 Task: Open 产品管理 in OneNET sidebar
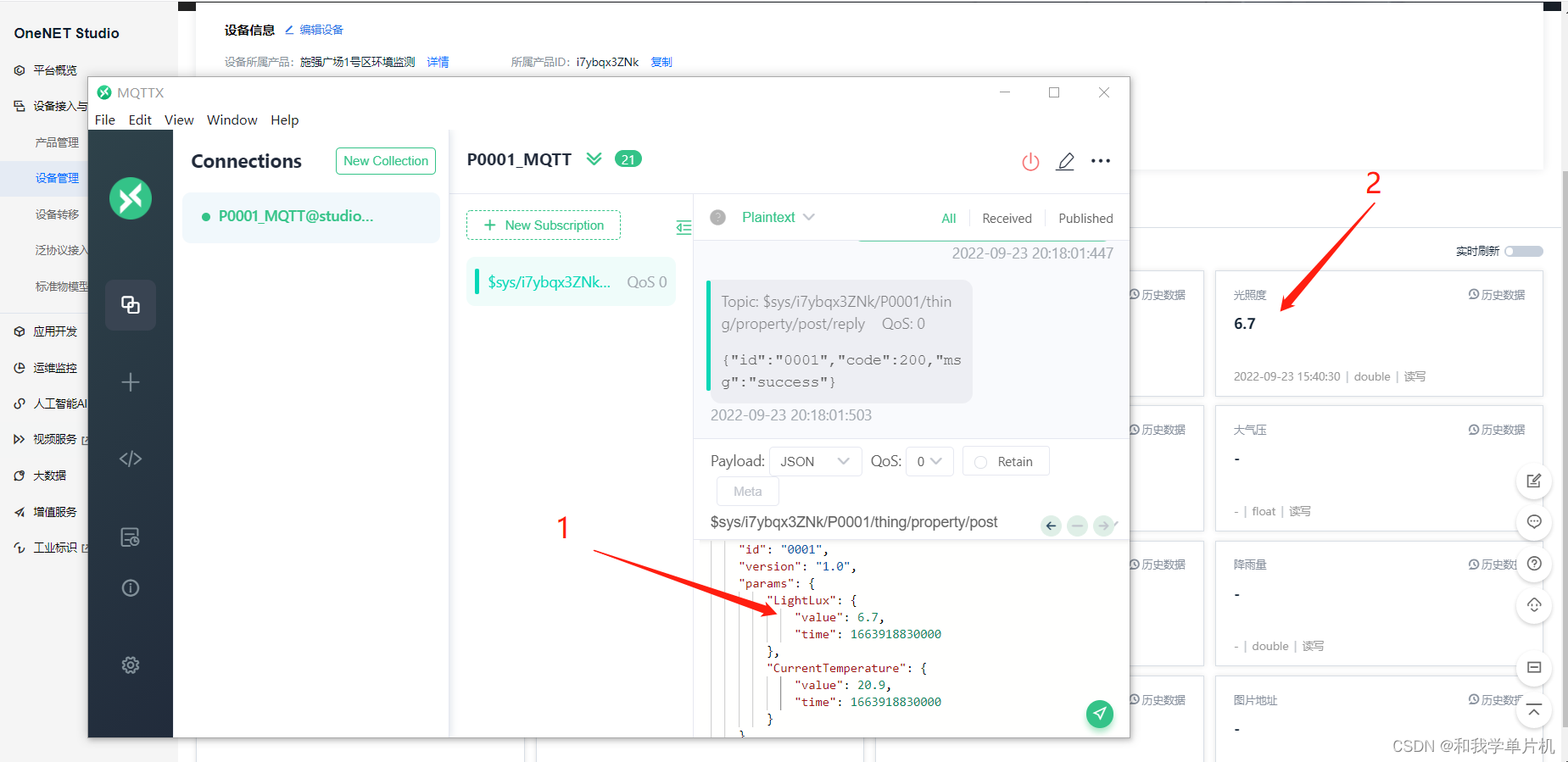(57, 142)
